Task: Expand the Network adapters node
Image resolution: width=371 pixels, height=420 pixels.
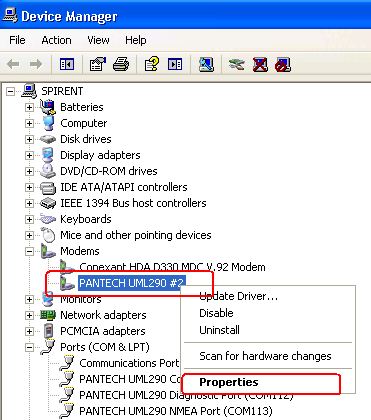Action: click(29, 315)
